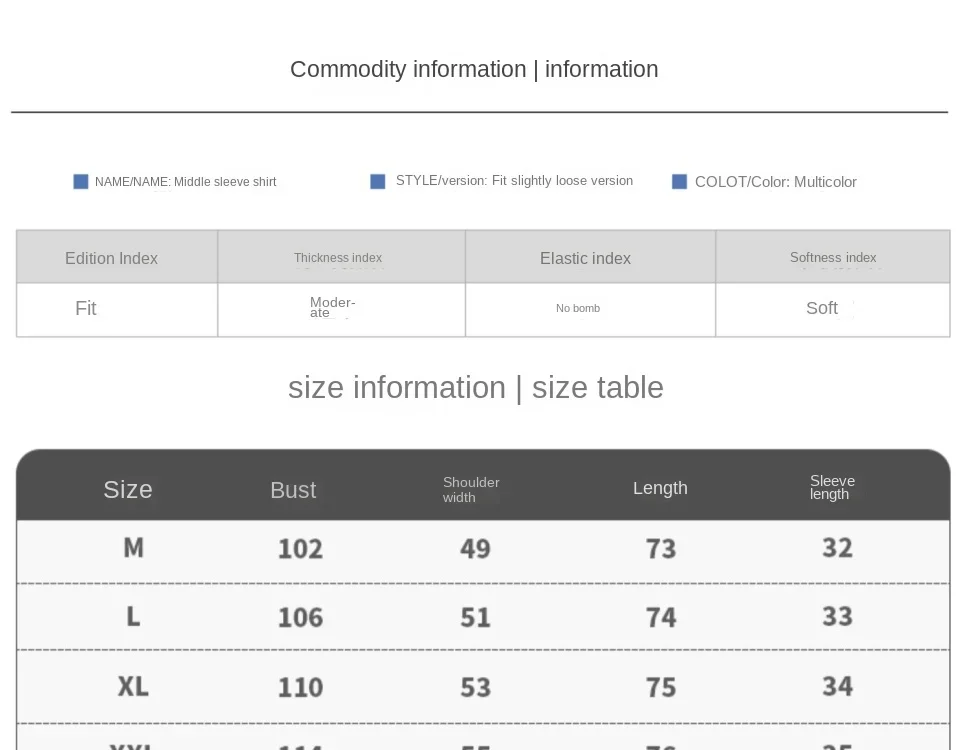Click bust value 106 in L row

(300, 617)
